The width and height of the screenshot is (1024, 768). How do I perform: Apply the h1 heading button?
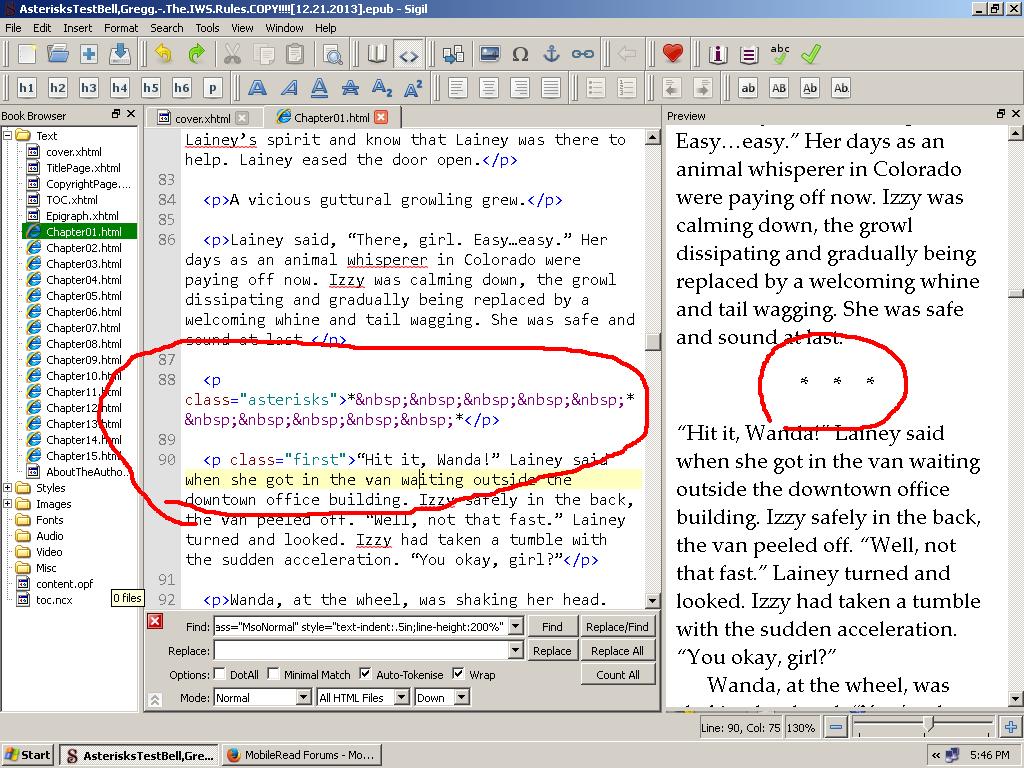pos(26,88)
